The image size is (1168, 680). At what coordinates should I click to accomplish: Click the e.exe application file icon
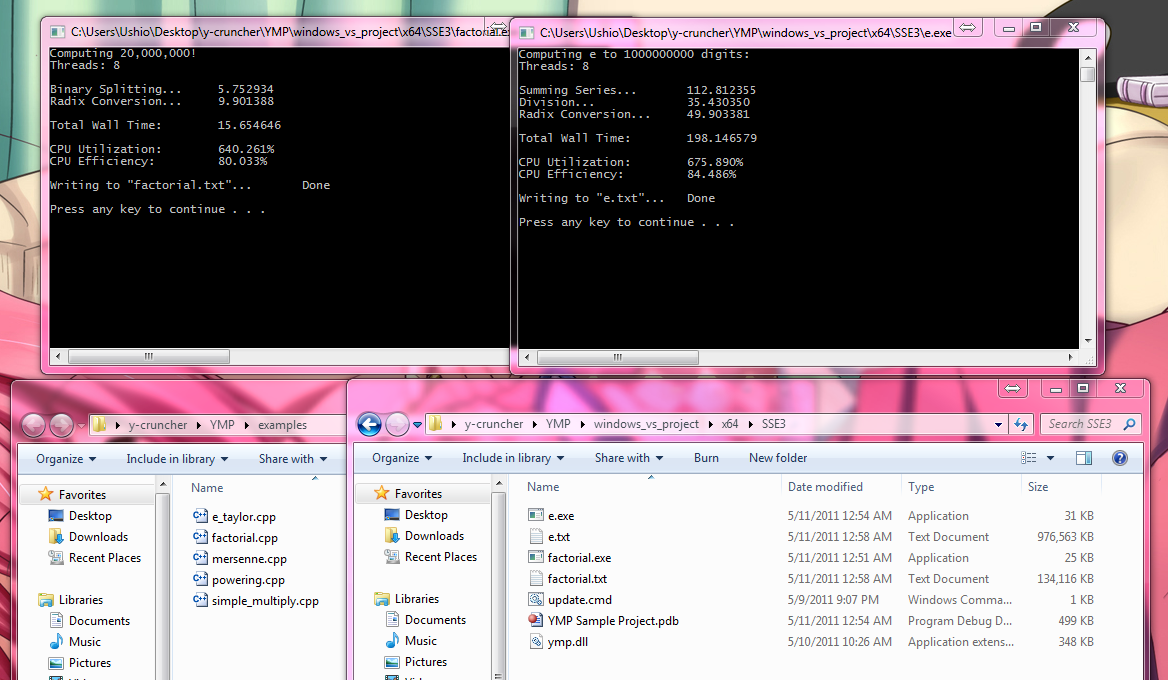click(x=536, y=516)
